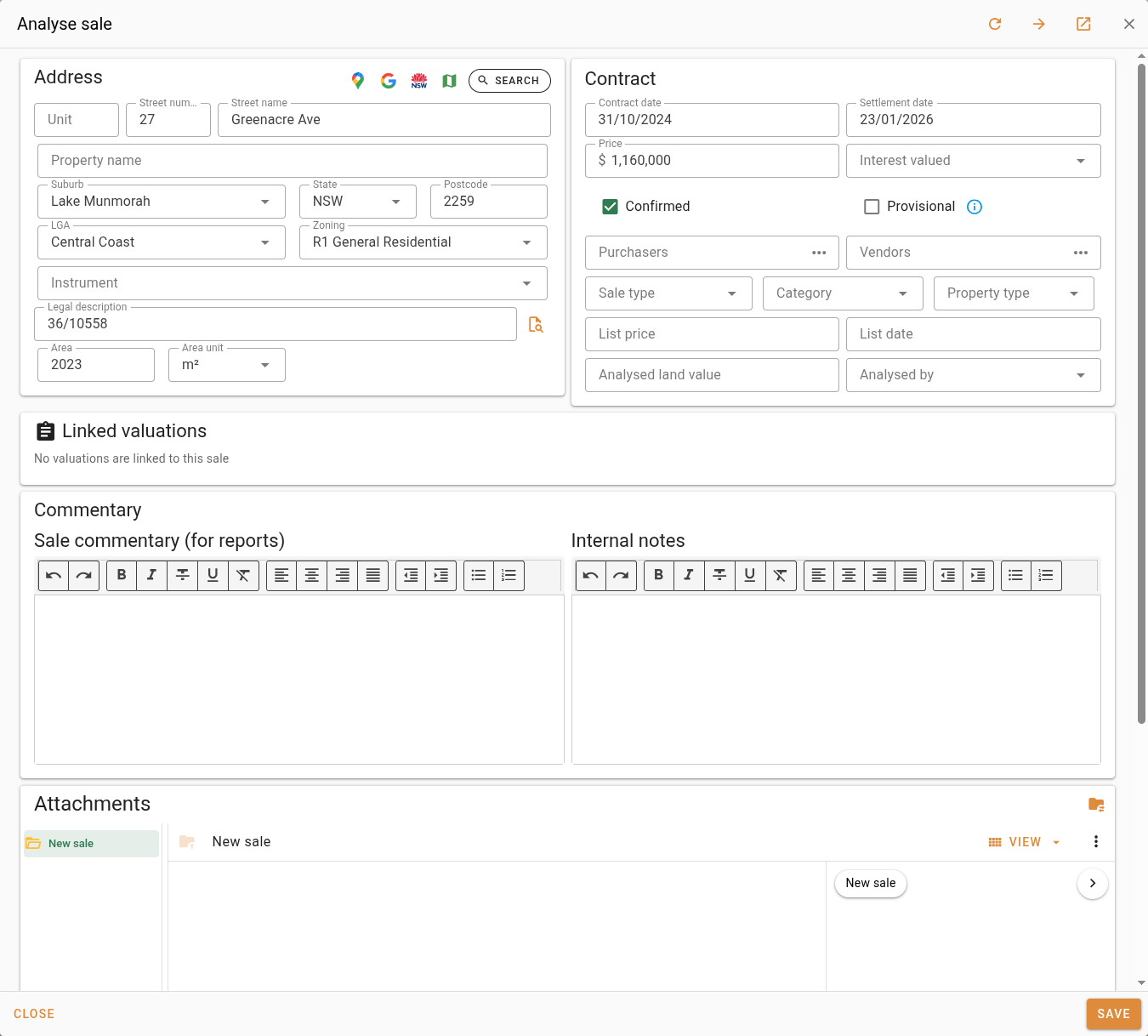Insert numbered list in Internal notes editor
Screen dimensions: 1148x1036
coord(1046,576)
